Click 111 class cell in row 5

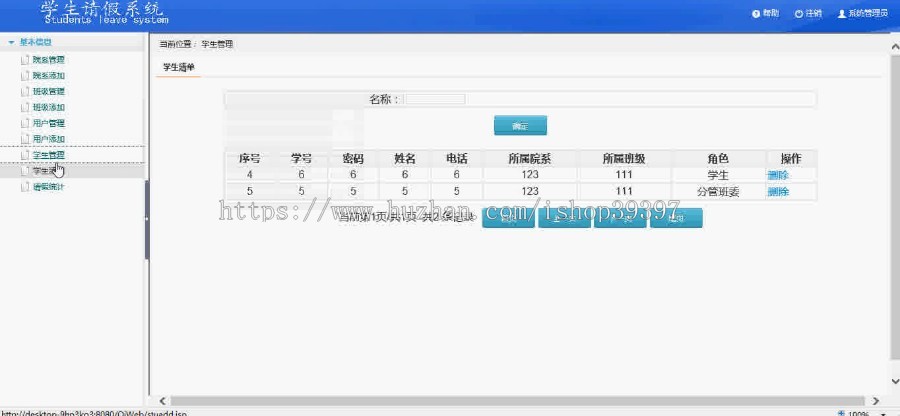(623, 191)
